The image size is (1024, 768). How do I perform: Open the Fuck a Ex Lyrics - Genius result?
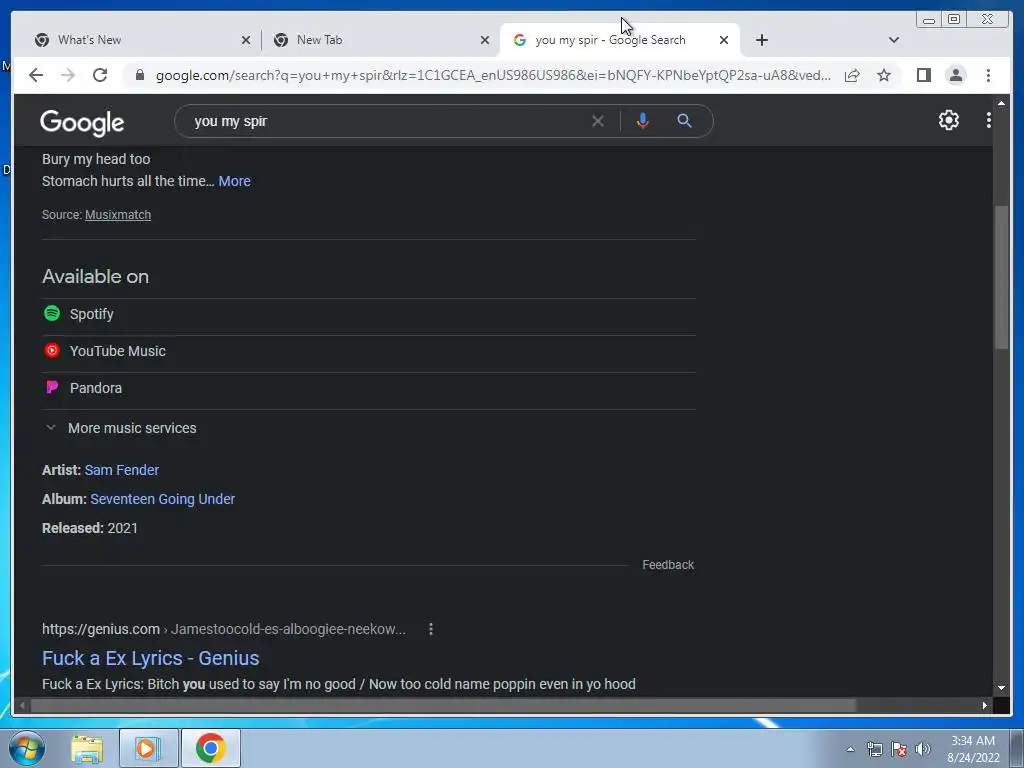tap(150, 658)
